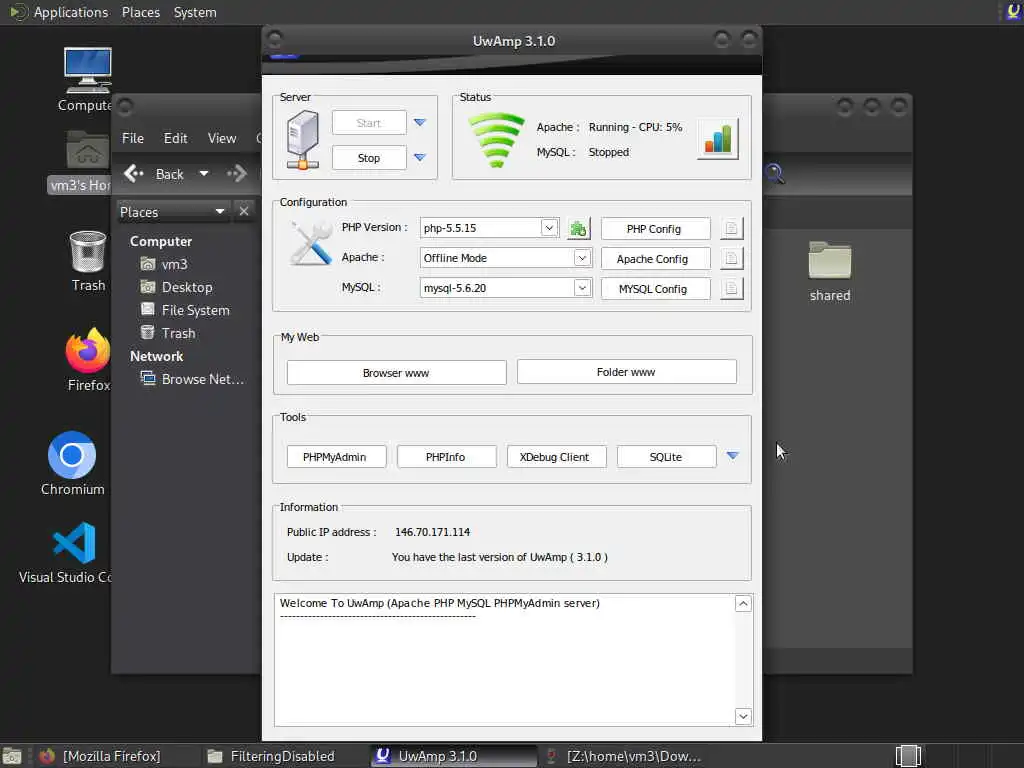Click the MYSQL Config button
The image size is (1024, 768).
pyautogui.click(x=655, y=289)
